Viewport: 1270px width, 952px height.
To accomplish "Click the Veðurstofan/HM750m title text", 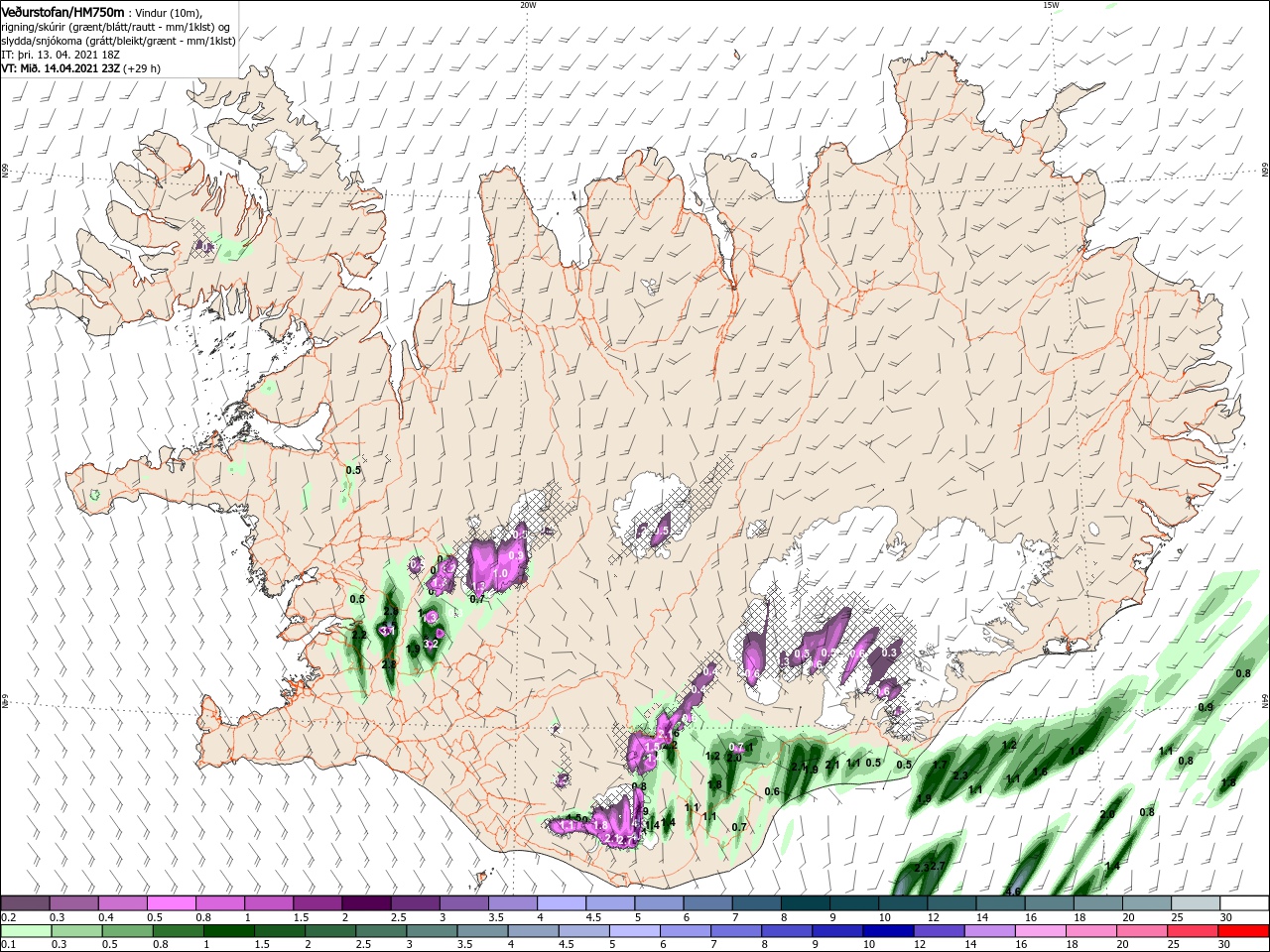I will [63, 11].
